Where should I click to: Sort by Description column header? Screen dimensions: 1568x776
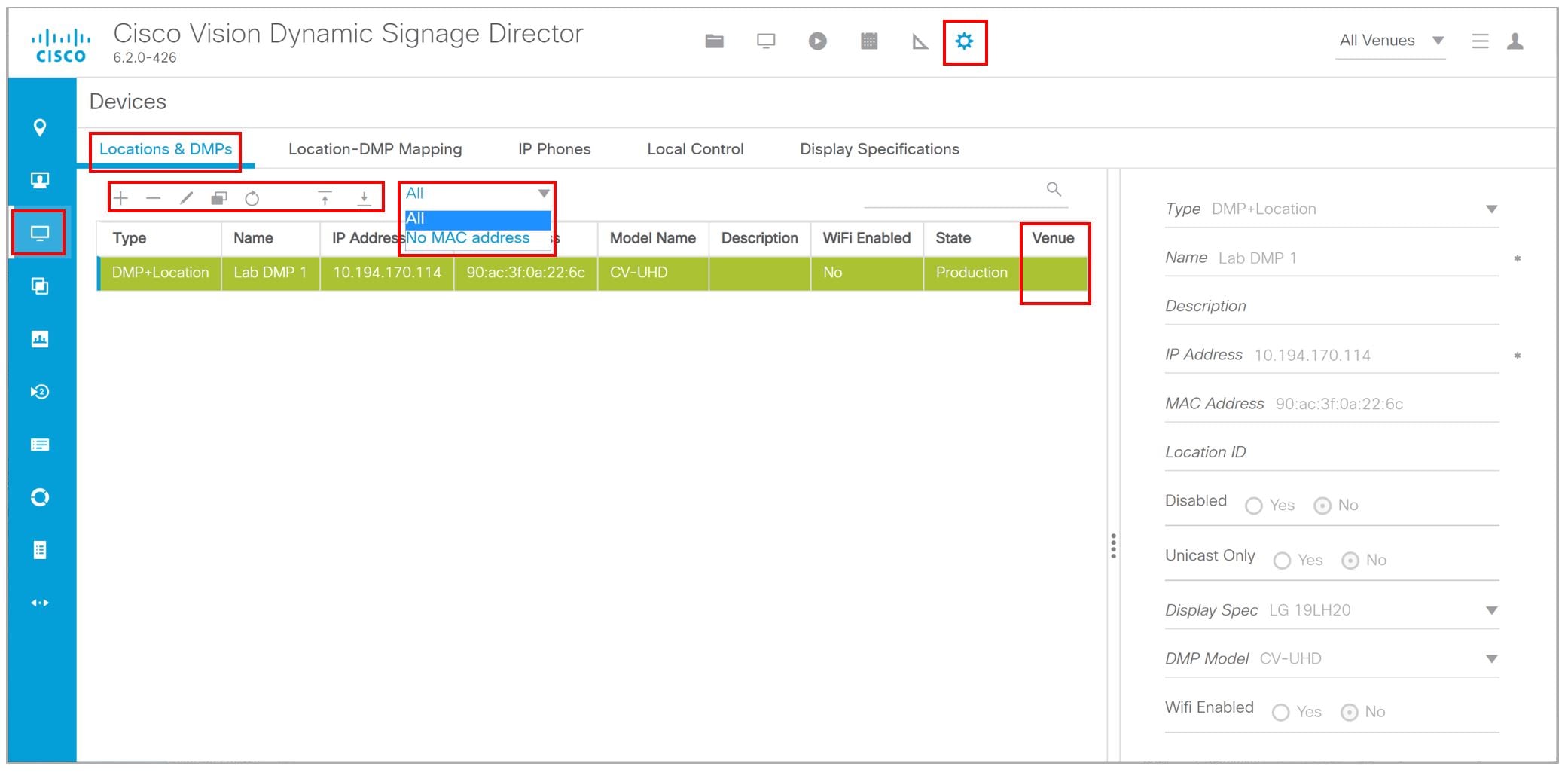coord(759,238)
